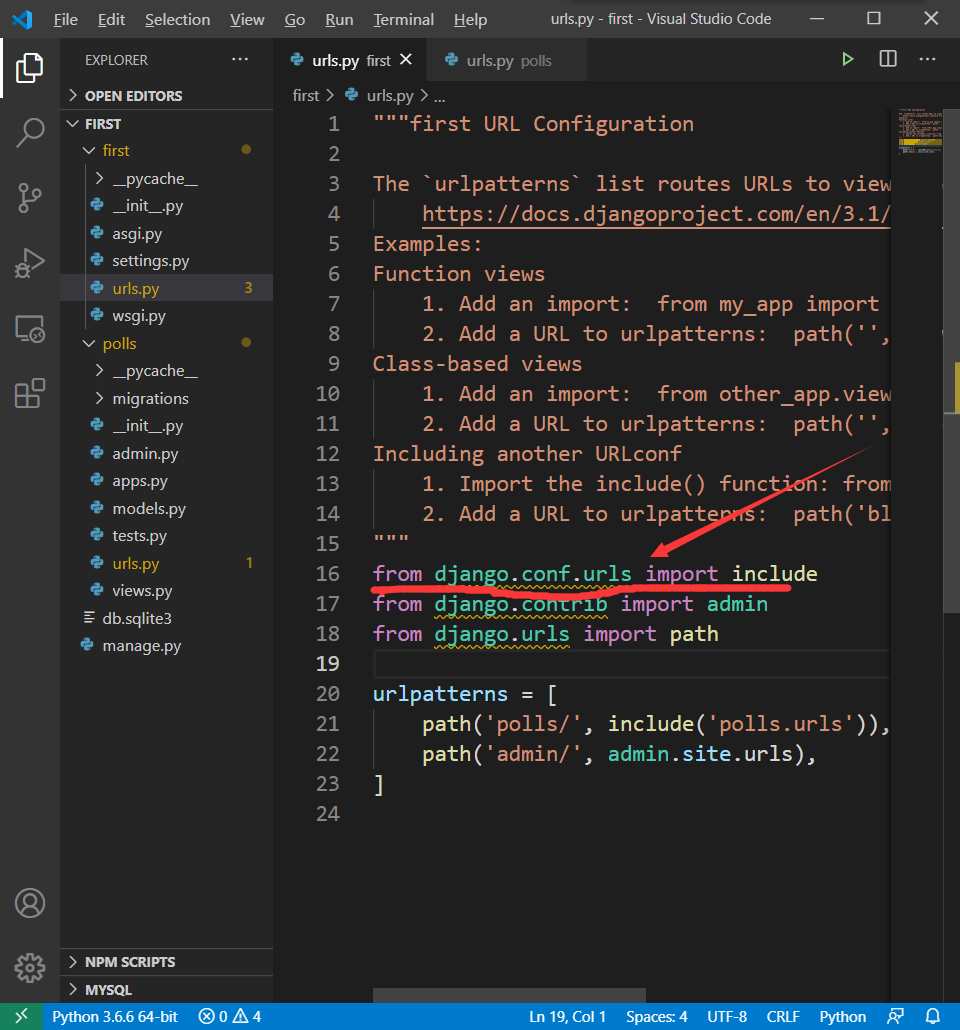Open the Remote Explorer view

30,328
